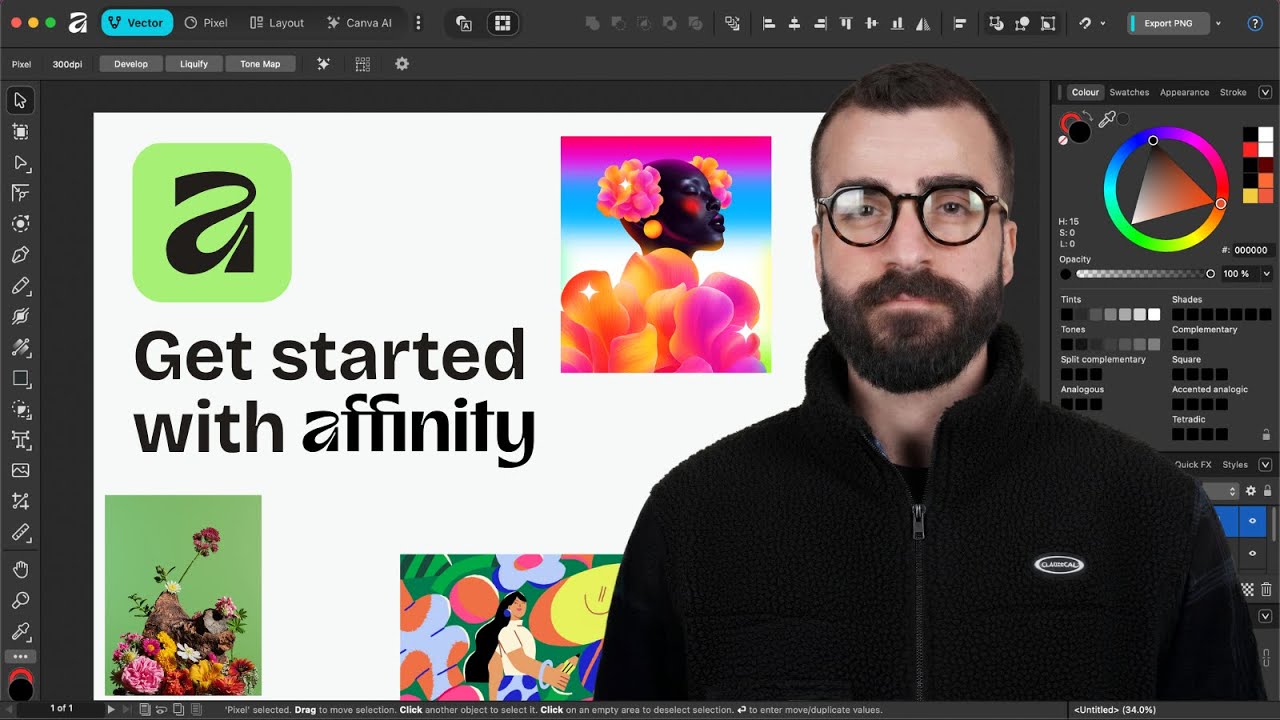Toggle visibility eye of second layer

1252,553
